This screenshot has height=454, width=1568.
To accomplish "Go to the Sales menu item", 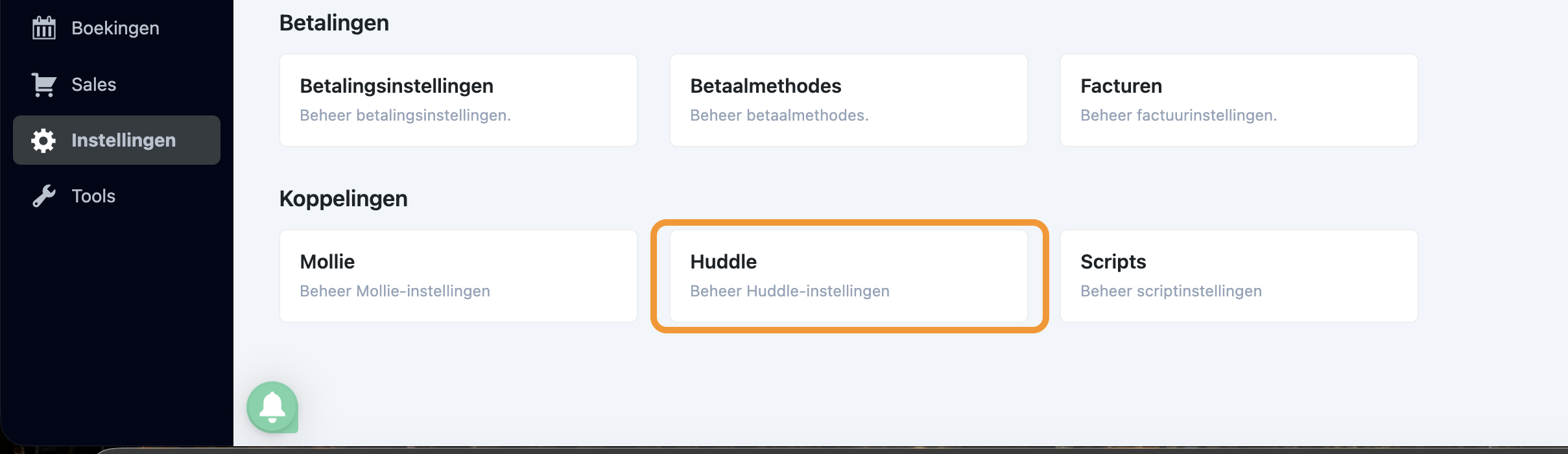I will [94, 84].
